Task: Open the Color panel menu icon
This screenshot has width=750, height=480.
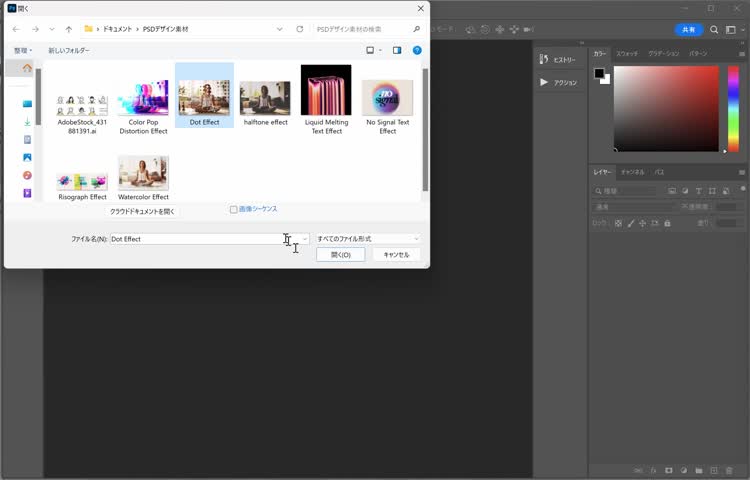Action: [742, 54]
